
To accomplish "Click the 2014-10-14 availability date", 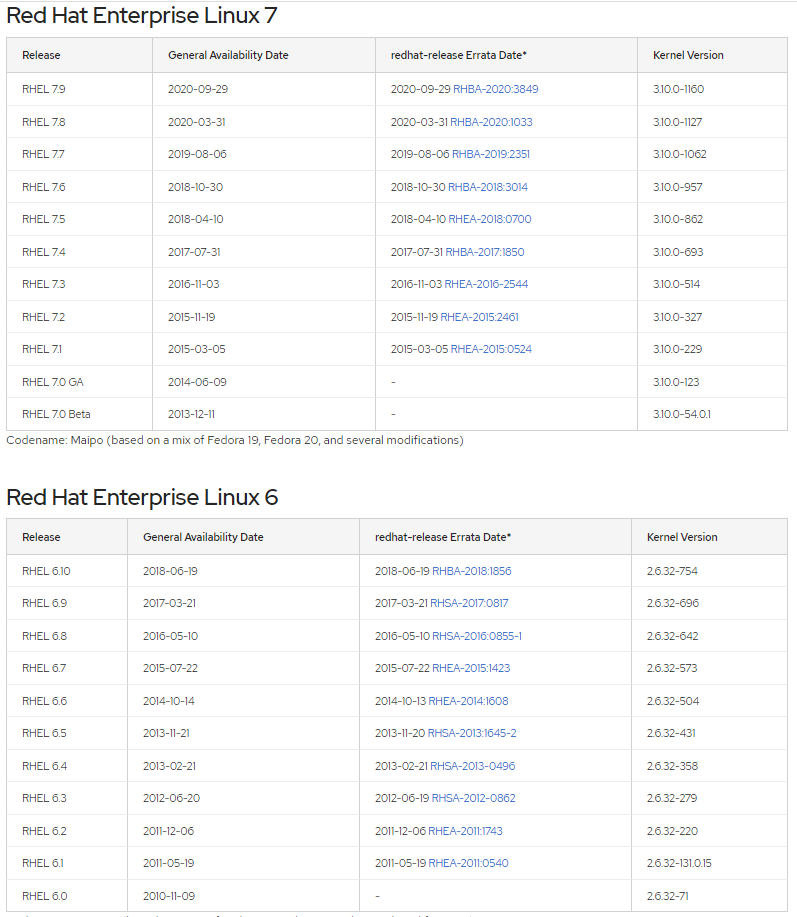I will point(169,701).
